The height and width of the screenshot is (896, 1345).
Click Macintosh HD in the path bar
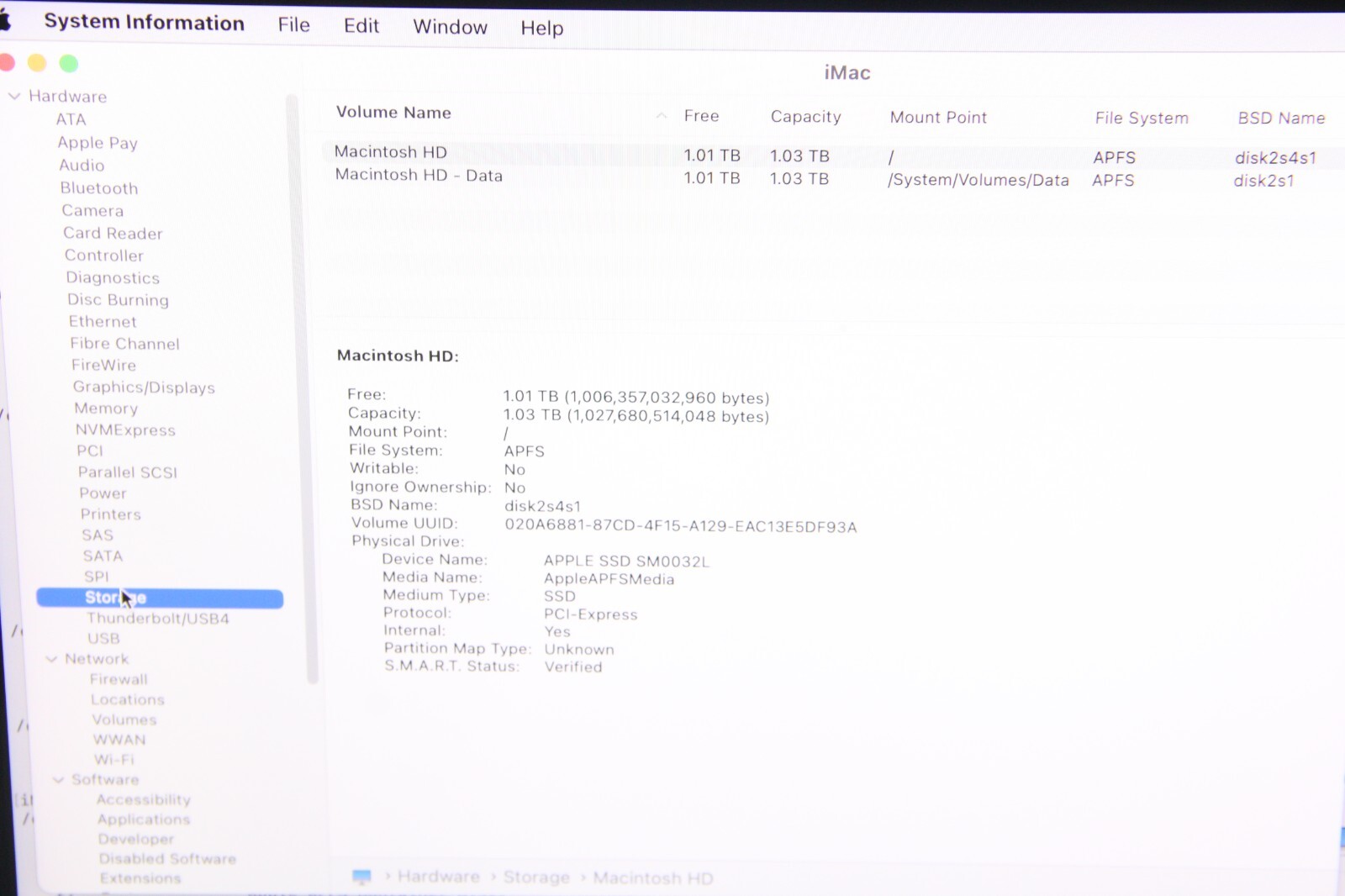(653, 878)
